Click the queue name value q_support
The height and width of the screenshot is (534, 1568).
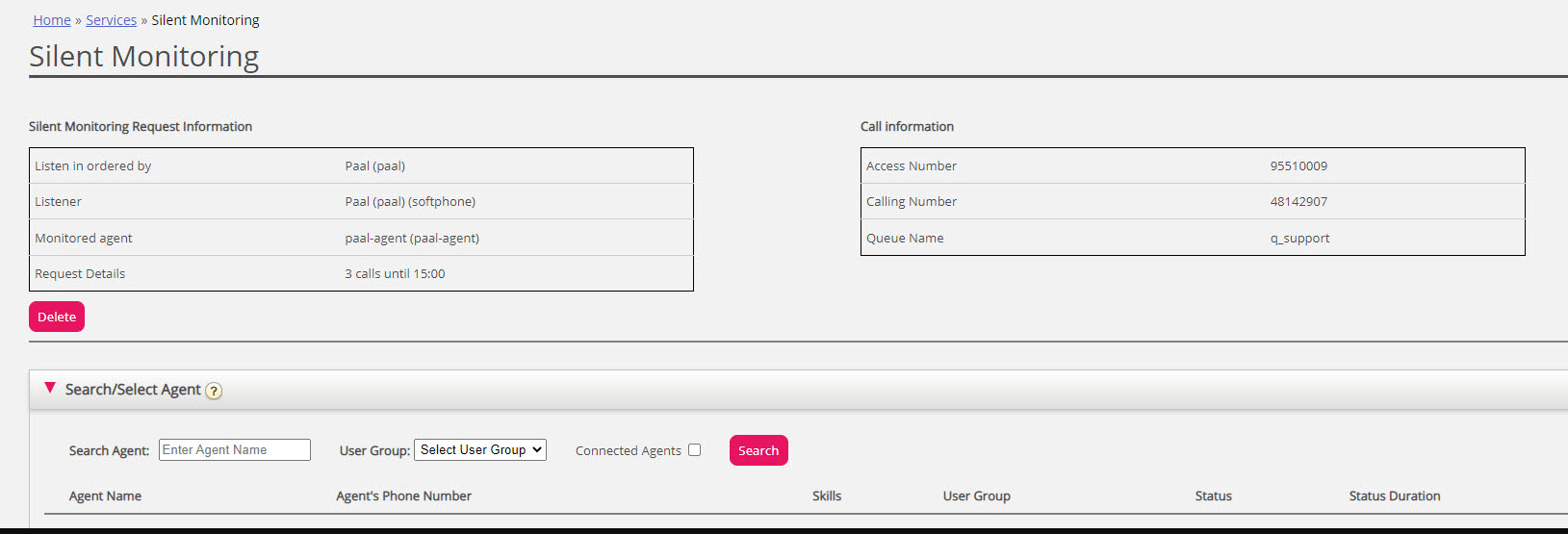pyautogui.click(x=1298, y=238)
